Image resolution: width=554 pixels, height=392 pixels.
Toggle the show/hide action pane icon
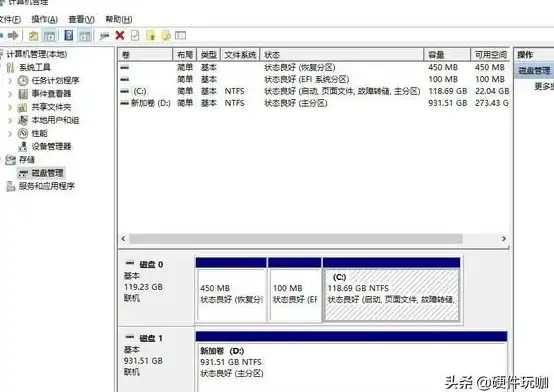(85, 36)
